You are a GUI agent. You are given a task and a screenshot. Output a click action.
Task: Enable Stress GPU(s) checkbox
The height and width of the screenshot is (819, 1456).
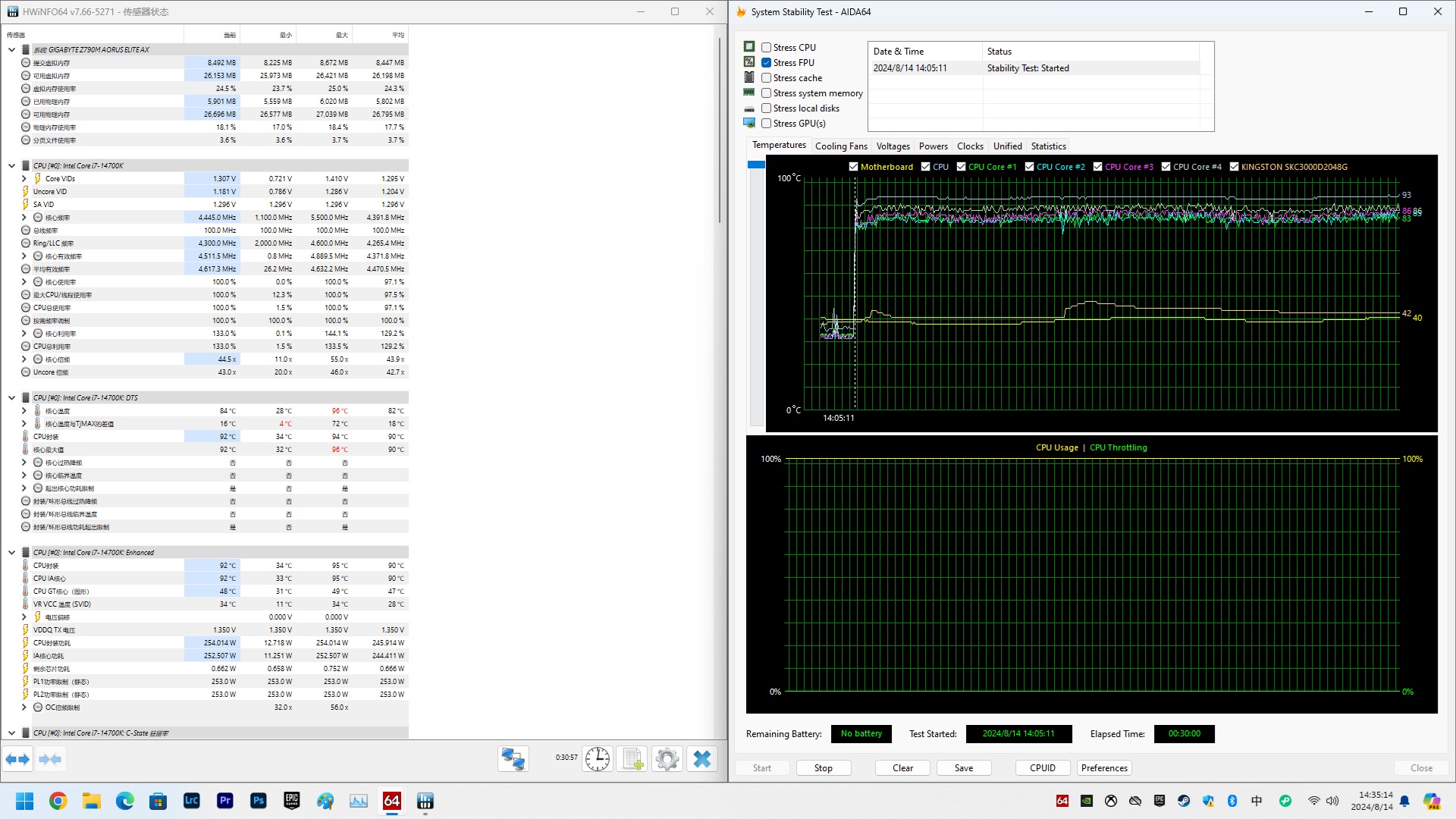767,123
